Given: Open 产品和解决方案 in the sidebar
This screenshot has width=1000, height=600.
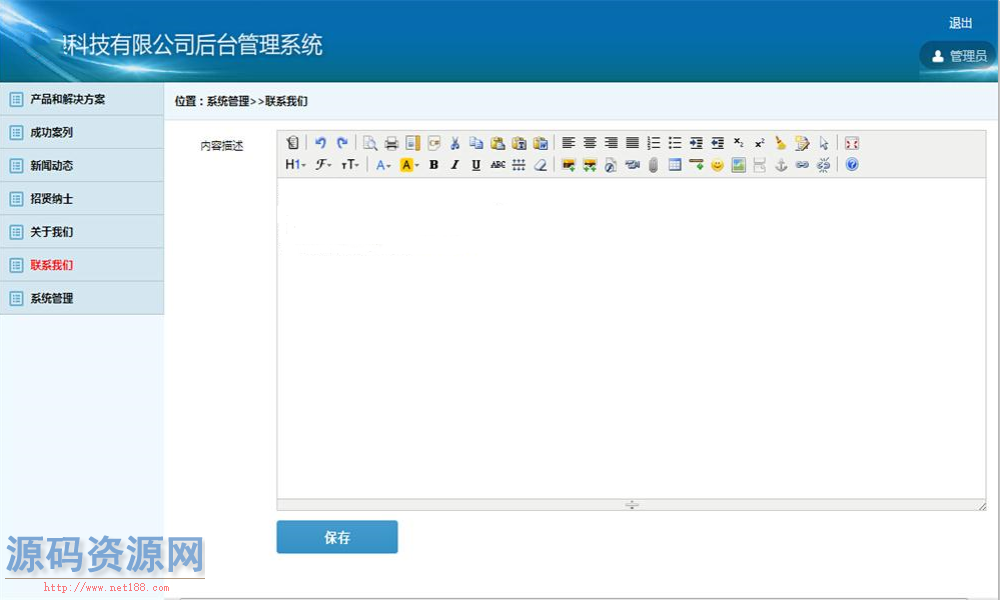Looking at the screenshot, I should coord(82,99).
